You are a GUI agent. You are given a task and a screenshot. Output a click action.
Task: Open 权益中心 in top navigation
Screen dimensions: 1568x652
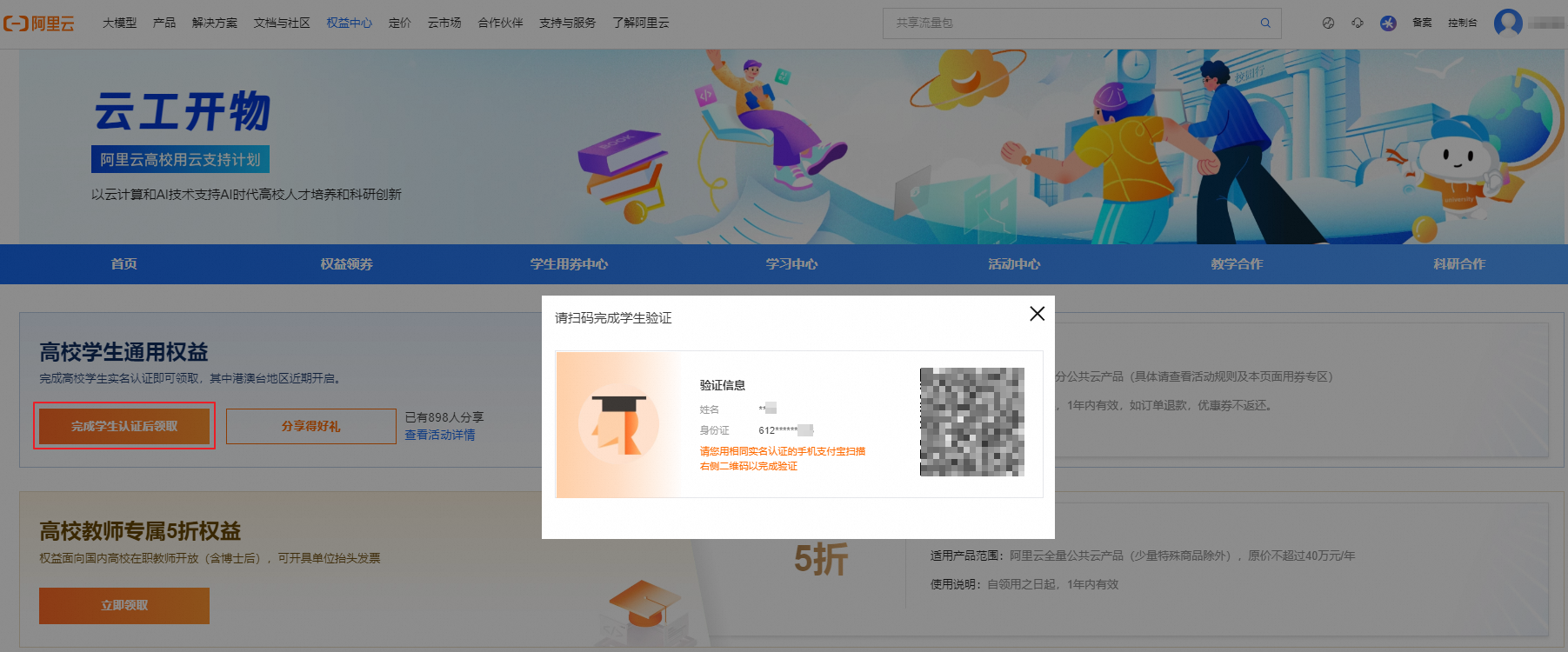click(x=349, y=23)
